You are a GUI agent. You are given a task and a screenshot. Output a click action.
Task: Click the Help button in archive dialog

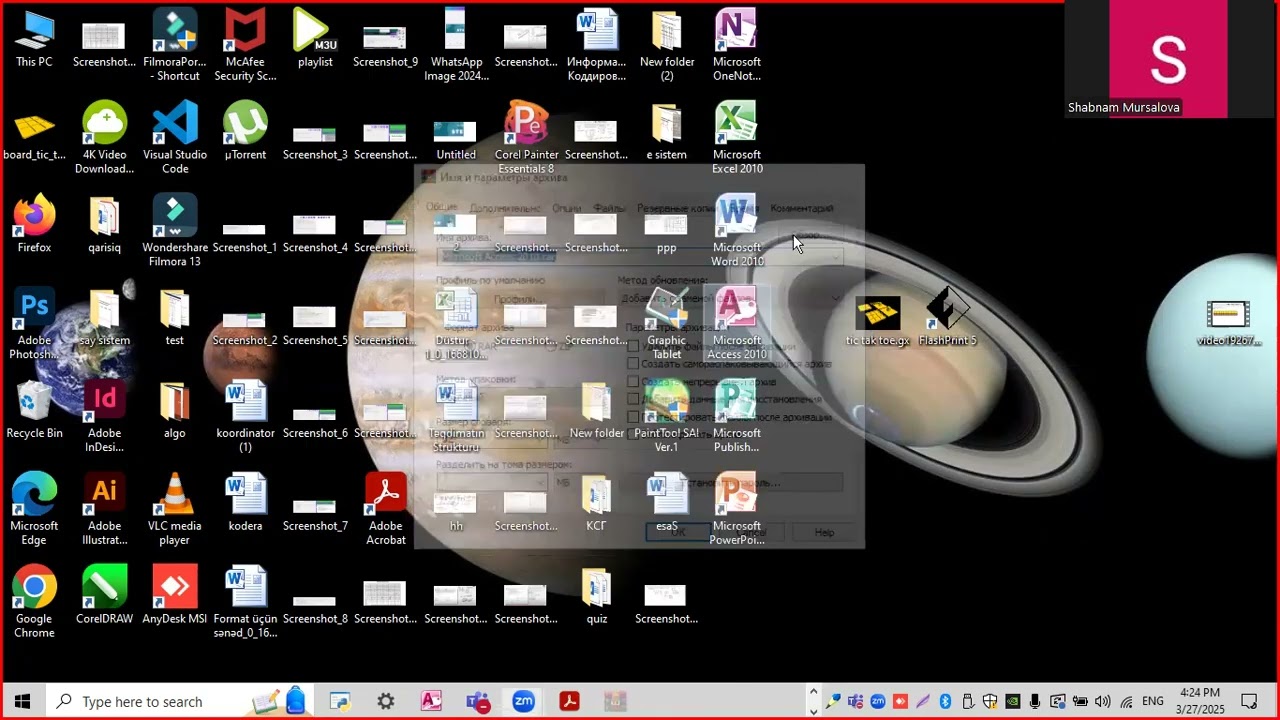pos(824,532)
